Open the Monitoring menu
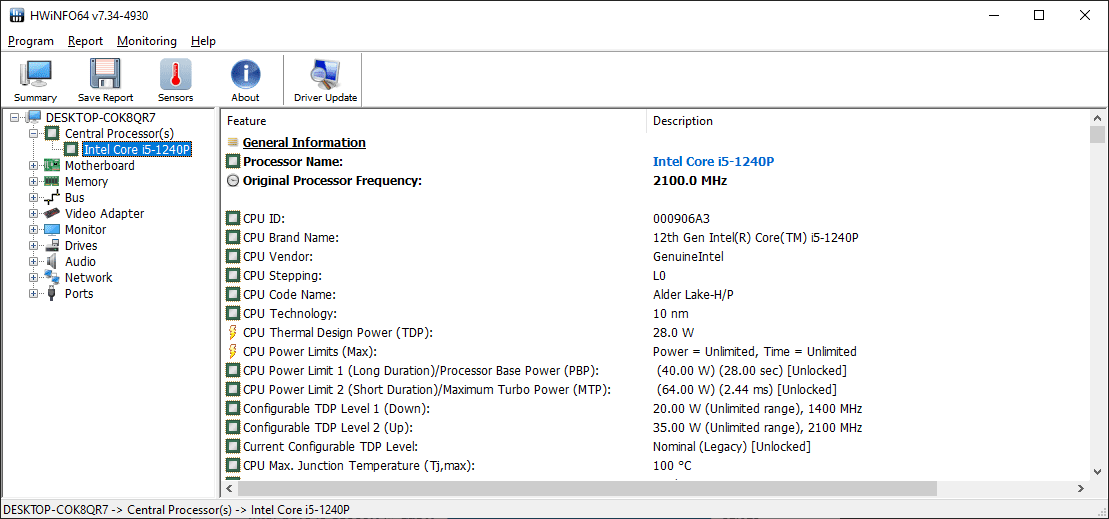 point(147,41)
